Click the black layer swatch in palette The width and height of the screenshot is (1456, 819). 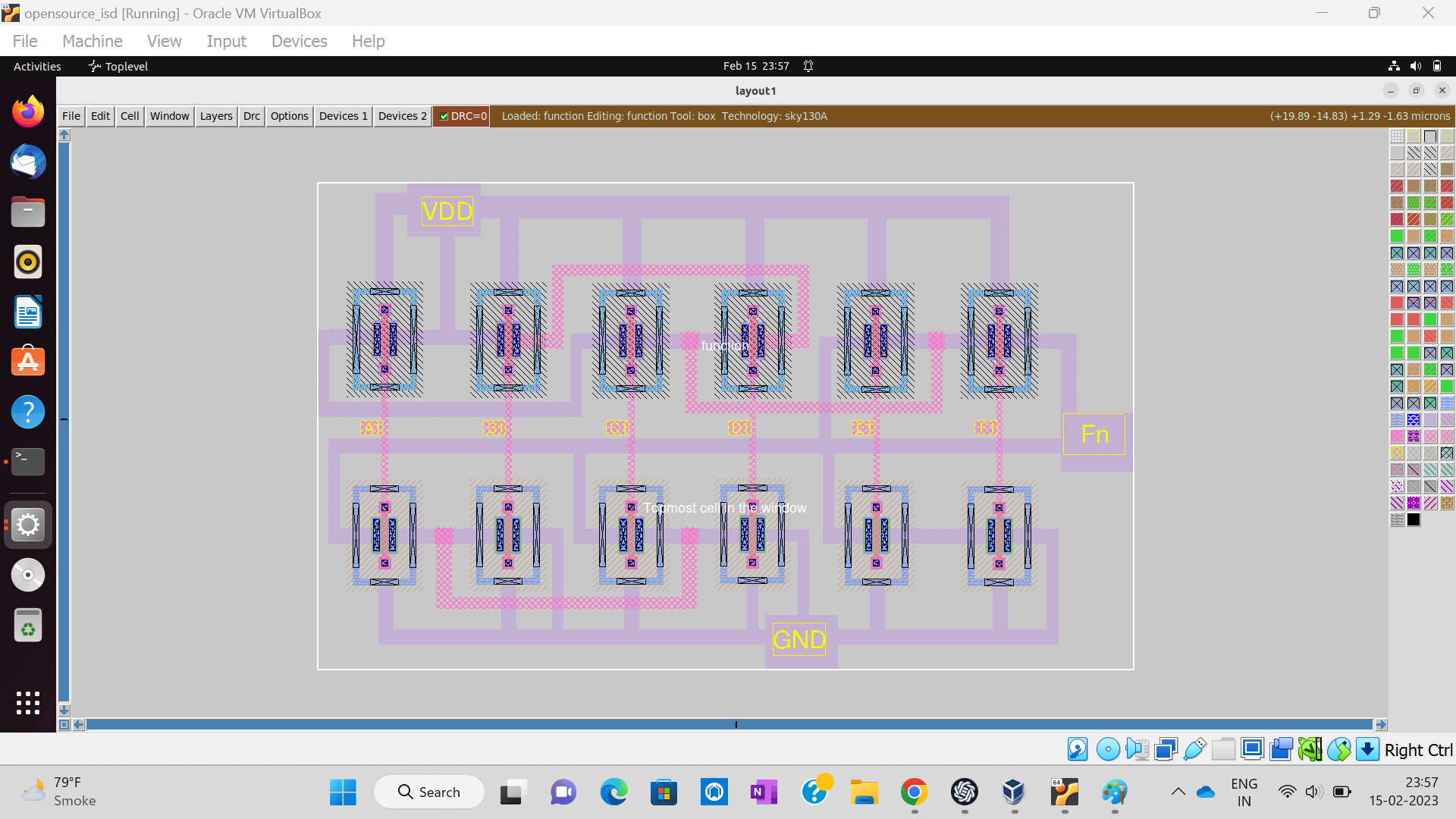pos(1414,520)
